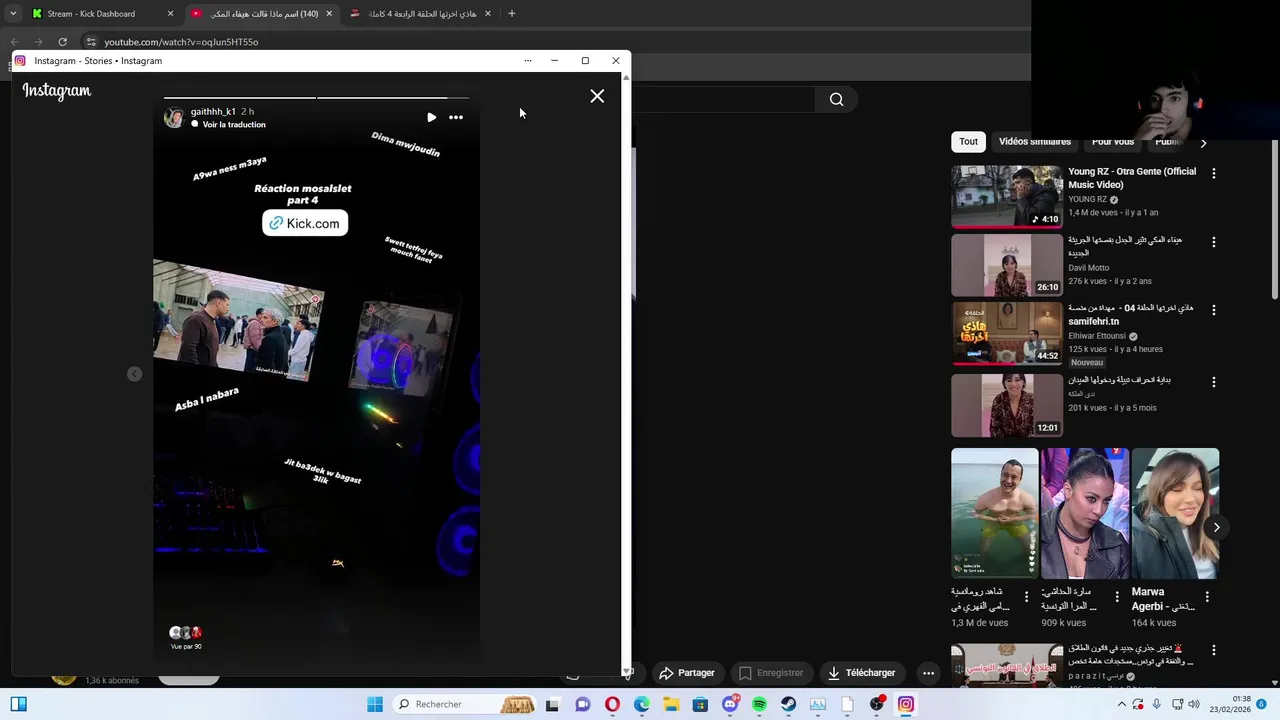
Task: Click the gaithhh_k1 story avatar
Action: 174,118
